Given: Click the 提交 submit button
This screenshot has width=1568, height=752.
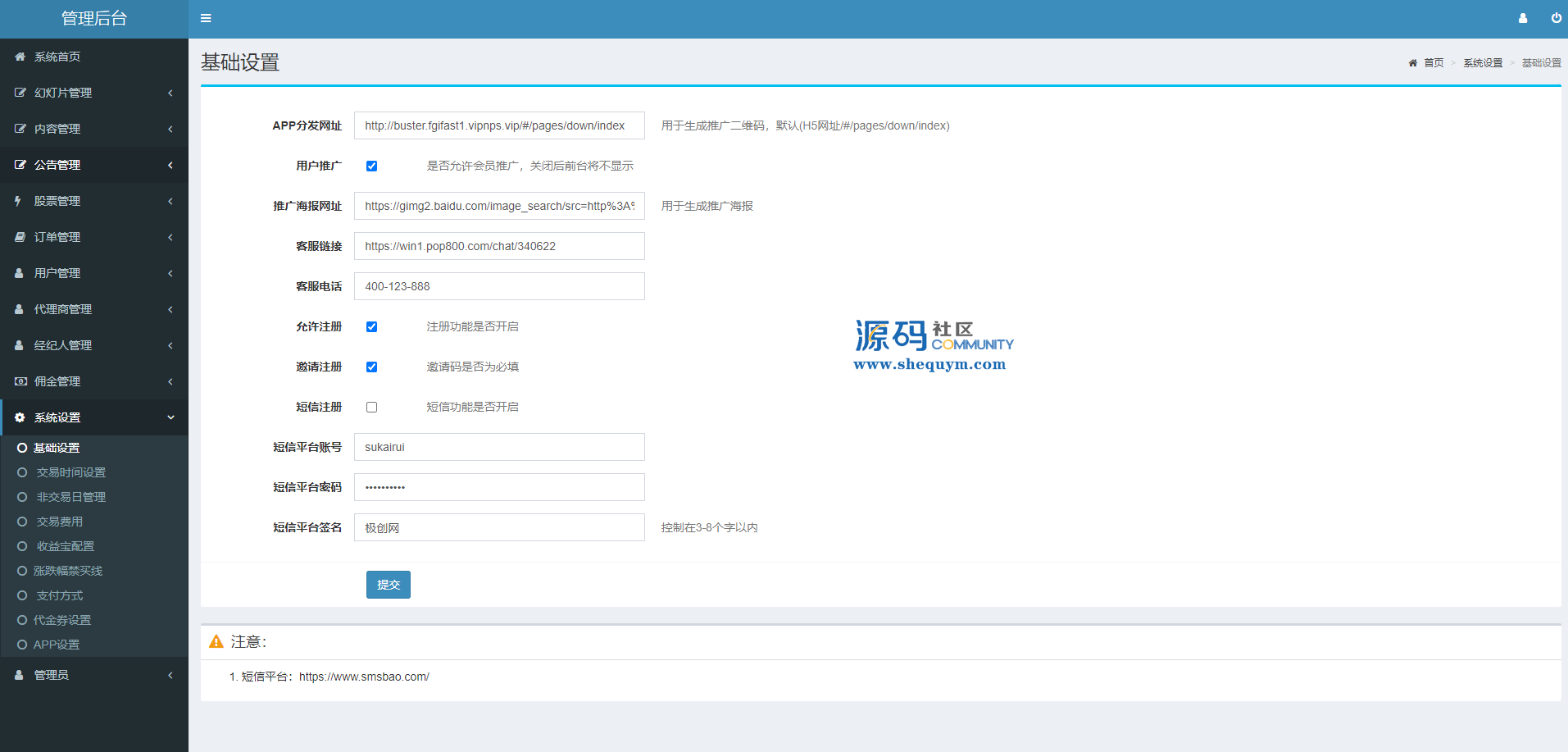Looking at the screenshot, I should pyautogui.click(x=389, y=585).
